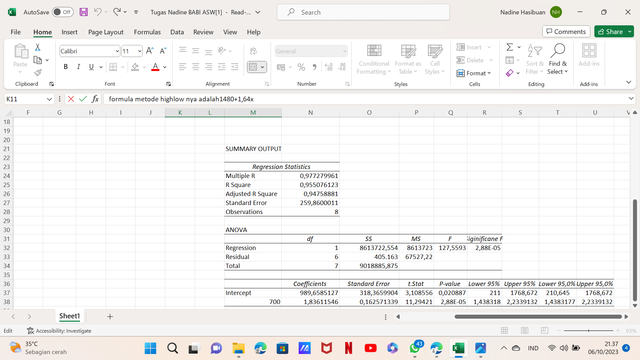
Task: Open the Calibri font name dropdown
Action: coord(117,51)
